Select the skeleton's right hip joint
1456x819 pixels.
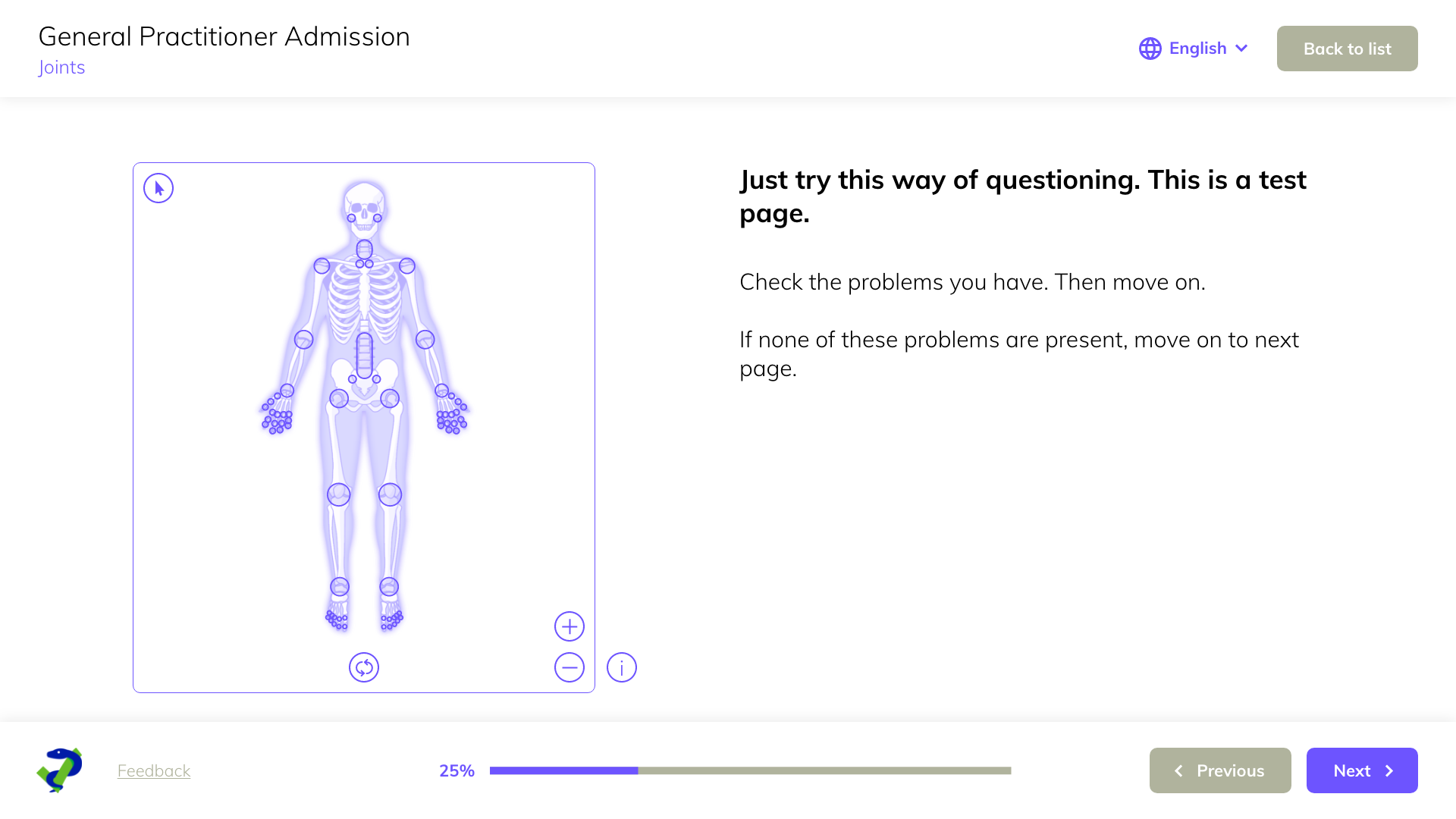339,398
